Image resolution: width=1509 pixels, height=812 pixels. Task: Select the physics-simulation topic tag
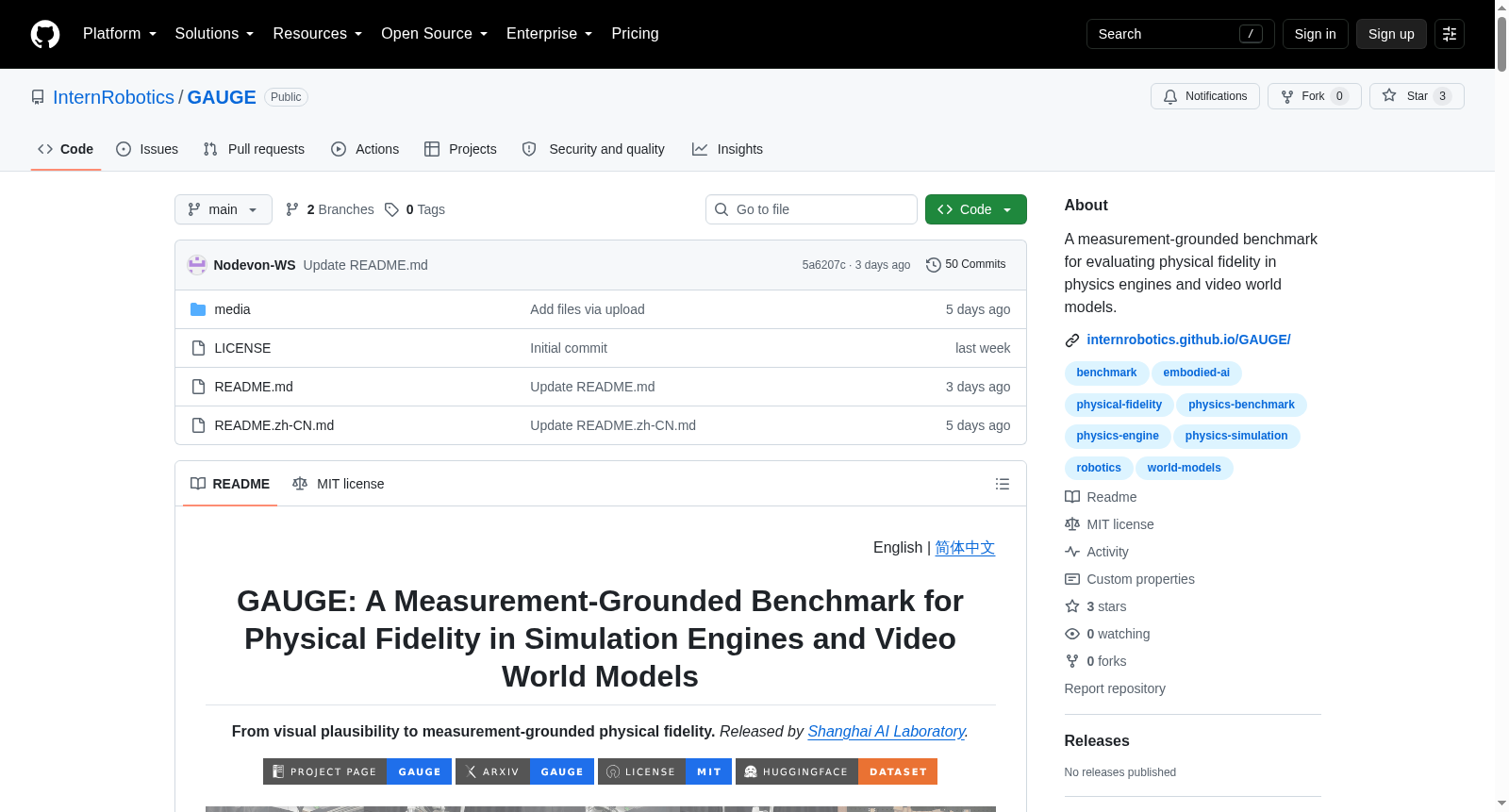tap(1236, 436)
